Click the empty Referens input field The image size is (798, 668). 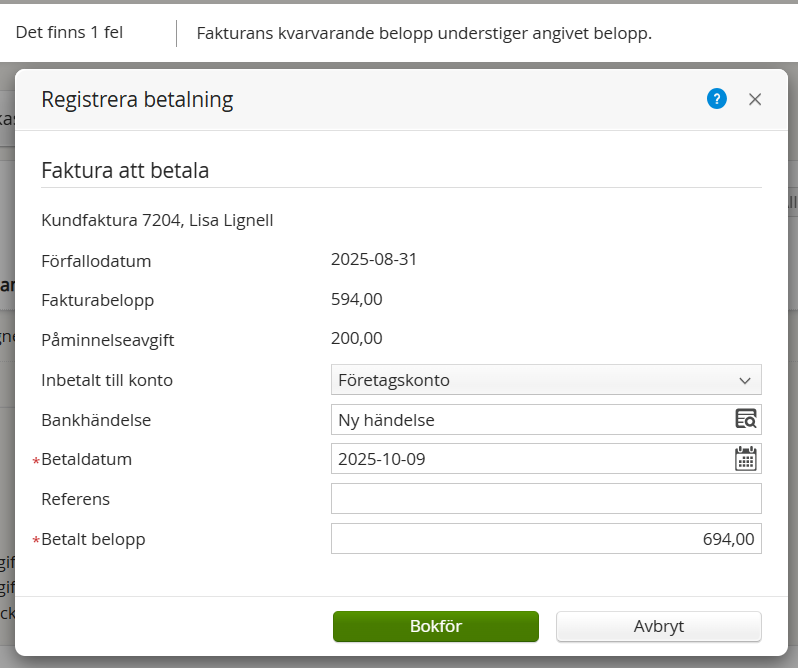(546, 499)
